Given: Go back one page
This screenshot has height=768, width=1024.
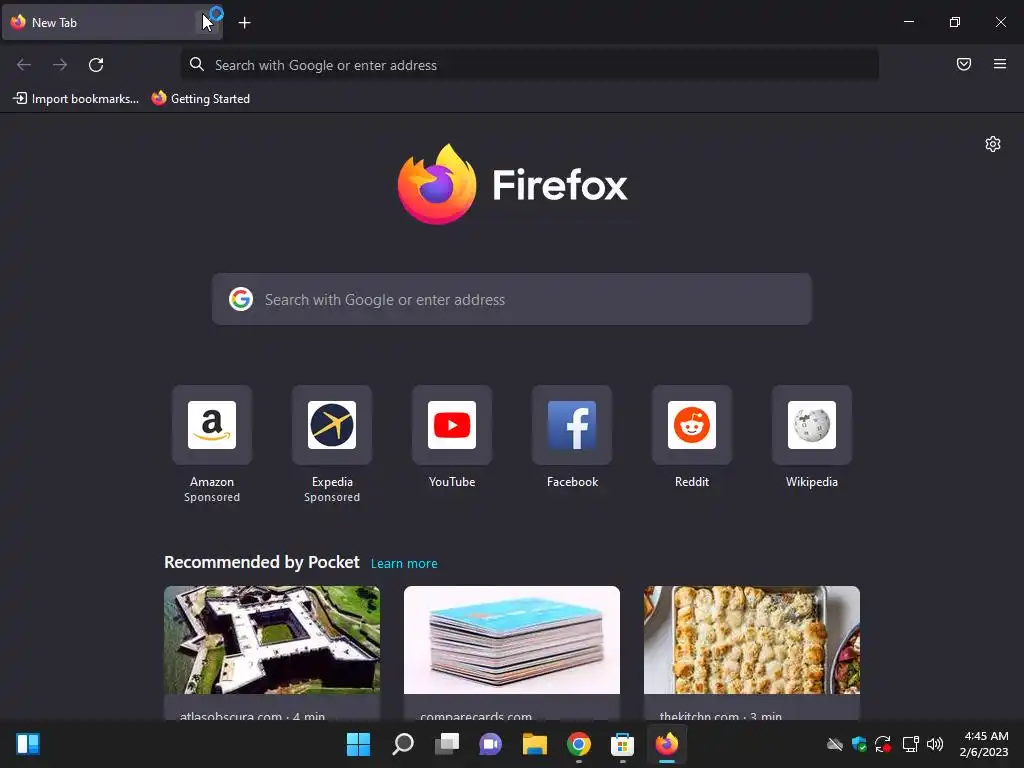Looking at the screenshot, I should (24, 65).
